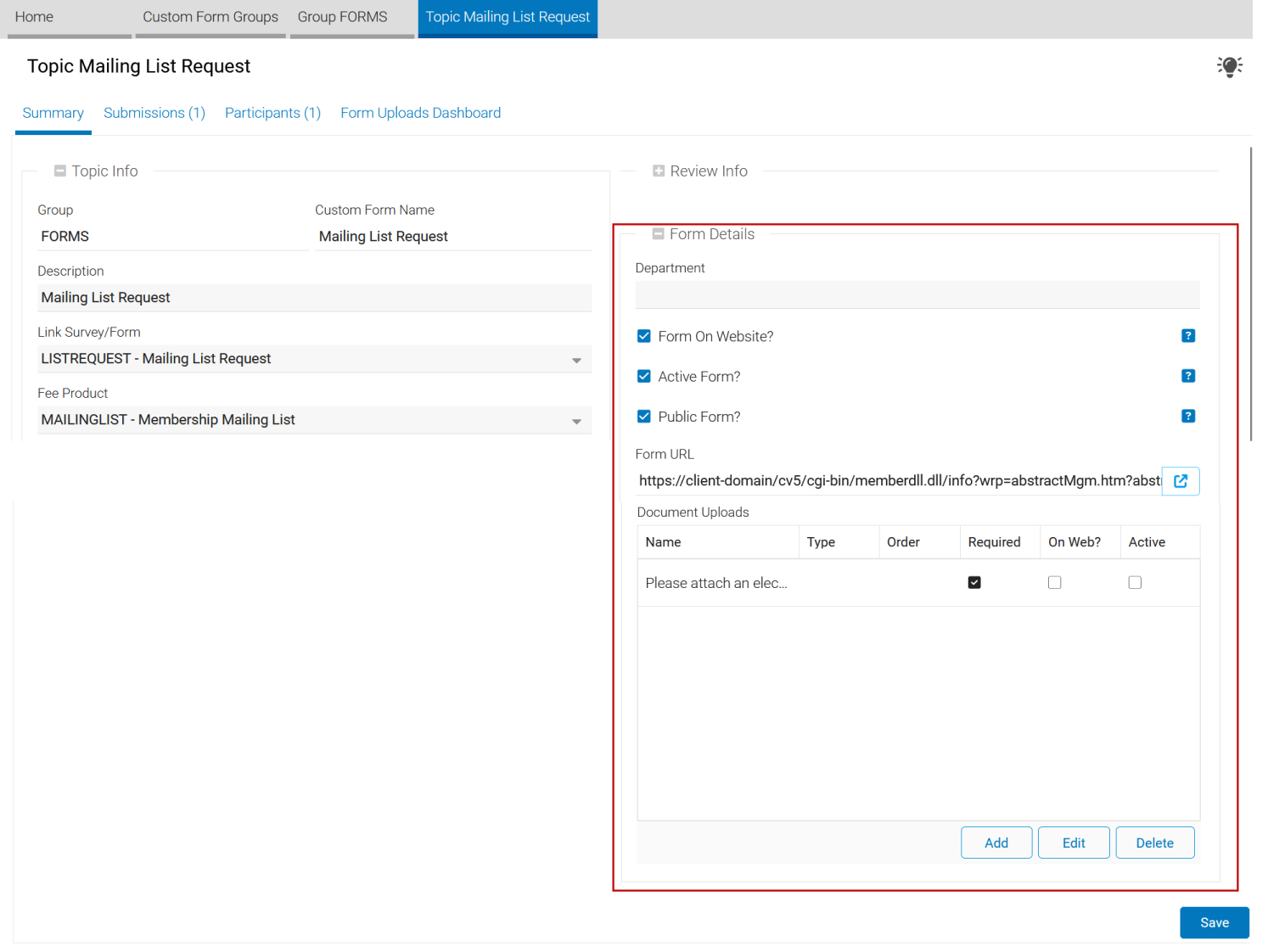Open the Fee Product dropdown
The width and height of the screenshot is (1268, 952).
576,421
